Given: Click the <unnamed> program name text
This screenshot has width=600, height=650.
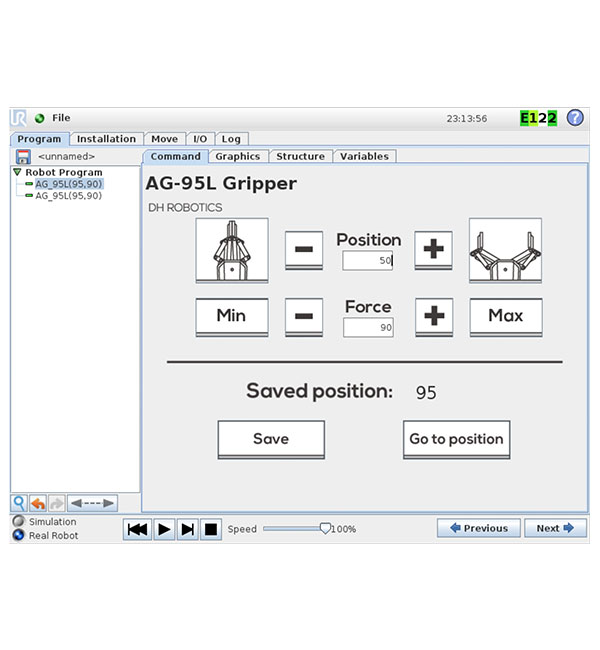Looking at the screenshot, I should (x=67, y=157).
